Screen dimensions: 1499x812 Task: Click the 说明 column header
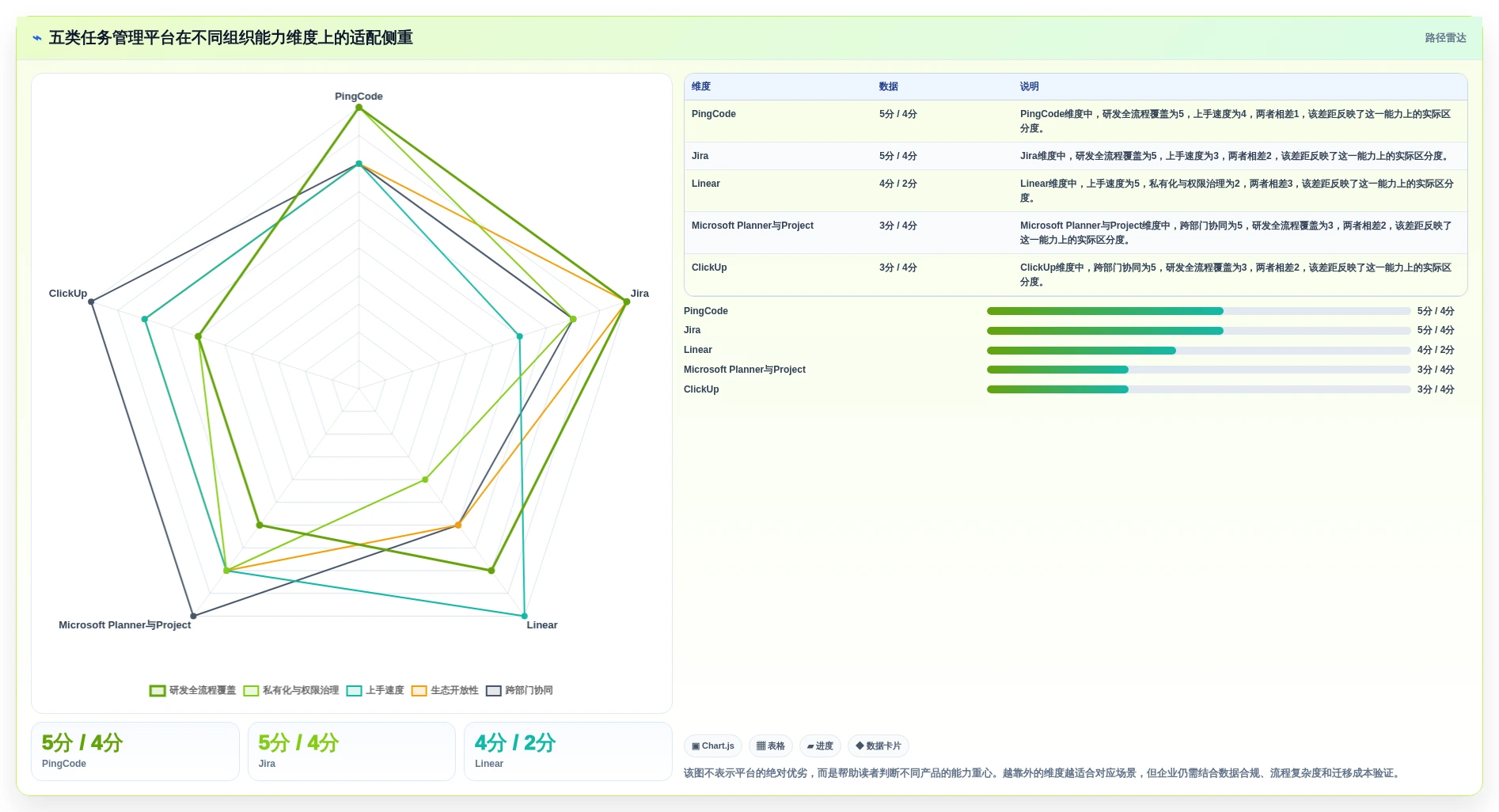point(1030,86)
